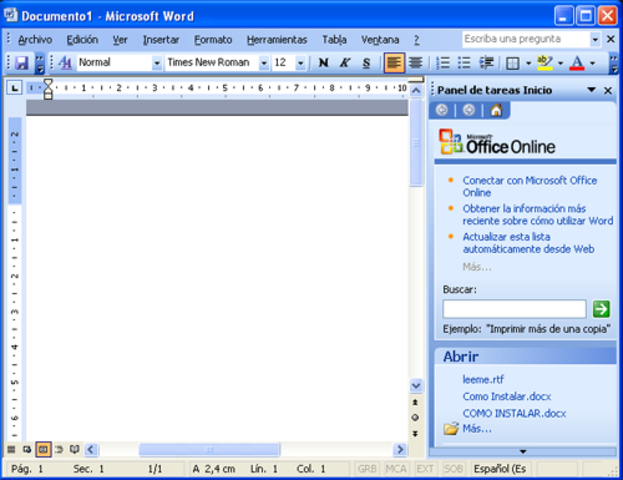This screenshot has width=623, height=480.
Task: Open the font size 12 dropdown
Action: click(x=301, y=63)
